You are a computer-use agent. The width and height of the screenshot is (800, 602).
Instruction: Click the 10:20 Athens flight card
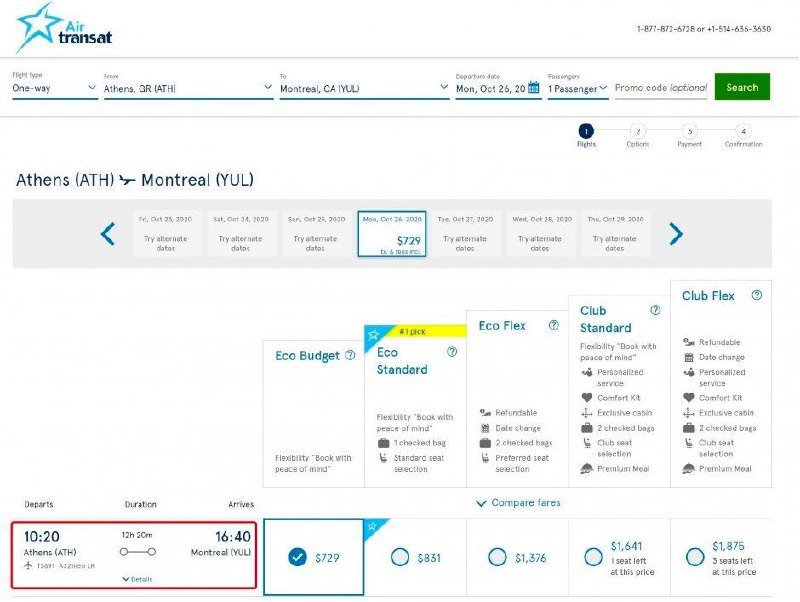[134, 555]
